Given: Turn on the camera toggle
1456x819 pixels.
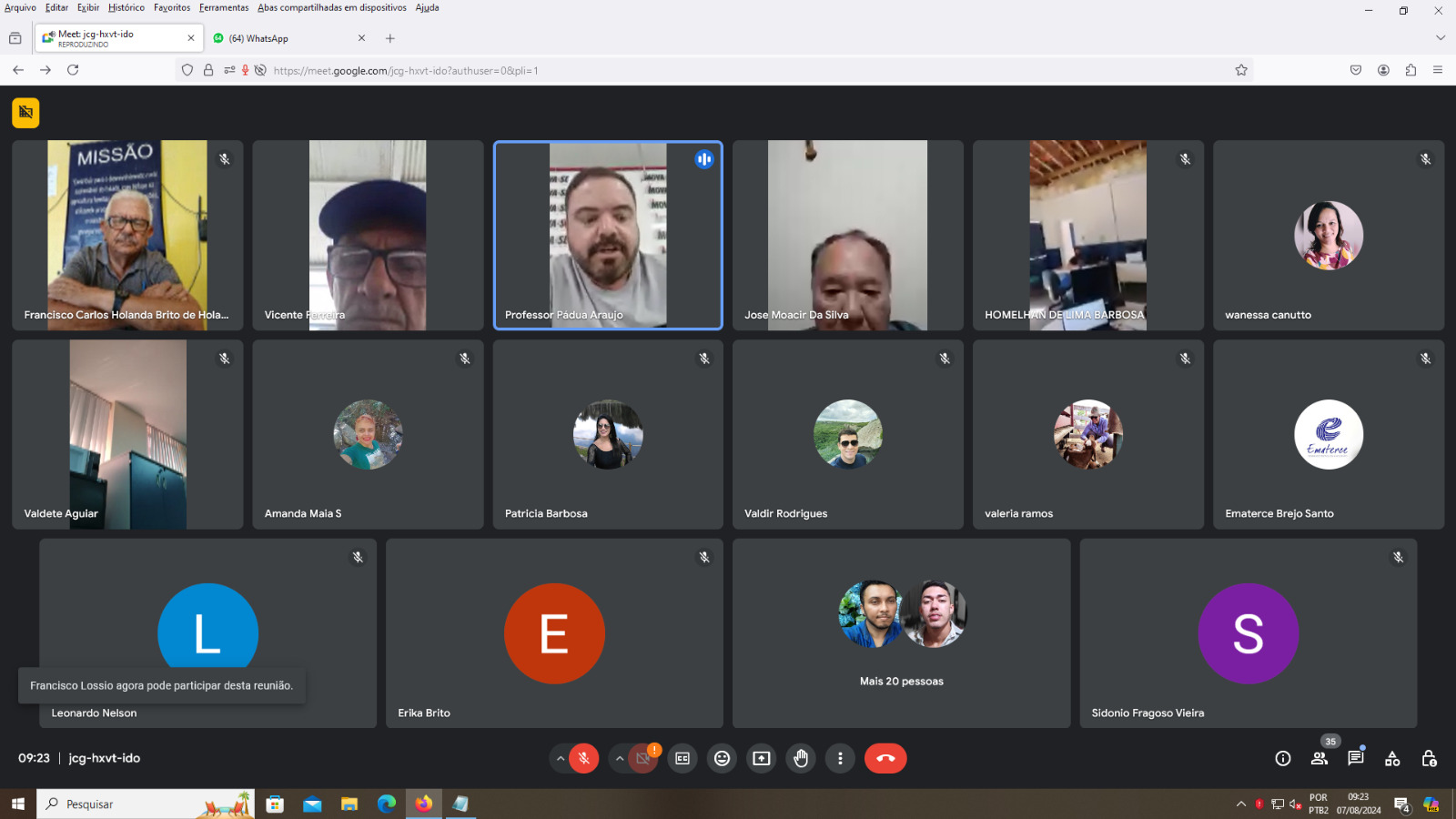Looking at the screenshot, I should tap(643, 758).
